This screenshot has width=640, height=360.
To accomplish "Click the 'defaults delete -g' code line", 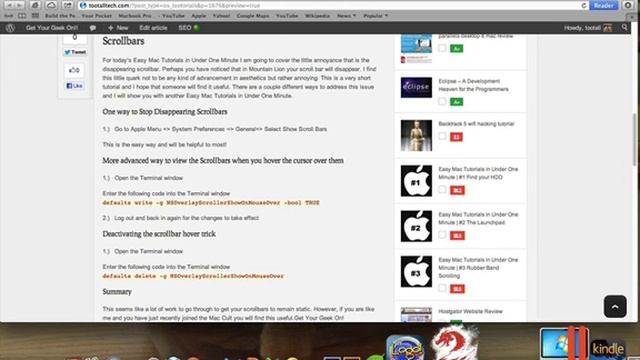I will tap(193, 276).
